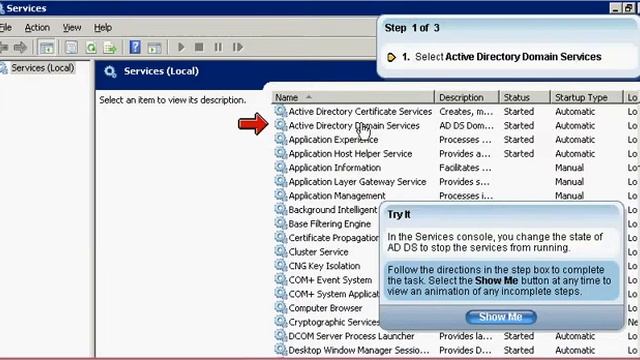Image resolution: width=640 pixels, height=360 pixels.
Task: Select the Cryptographic Services name
Action: click(x=334, y=322)
